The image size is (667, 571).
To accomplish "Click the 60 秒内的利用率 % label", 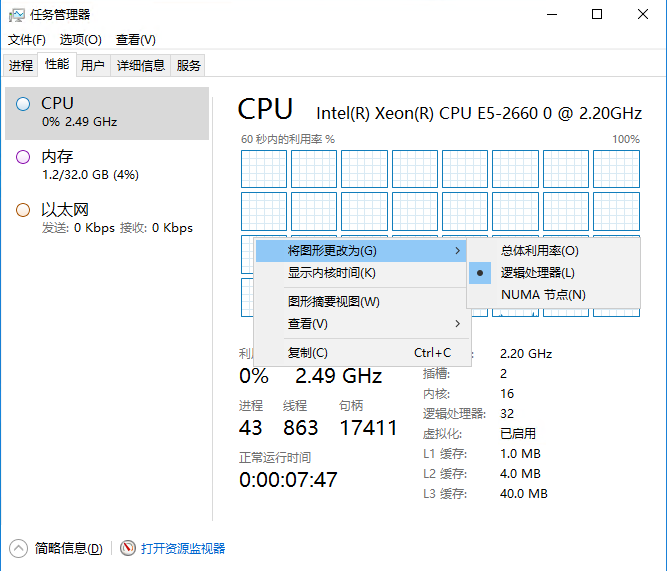I will click(x=288, y=139).
